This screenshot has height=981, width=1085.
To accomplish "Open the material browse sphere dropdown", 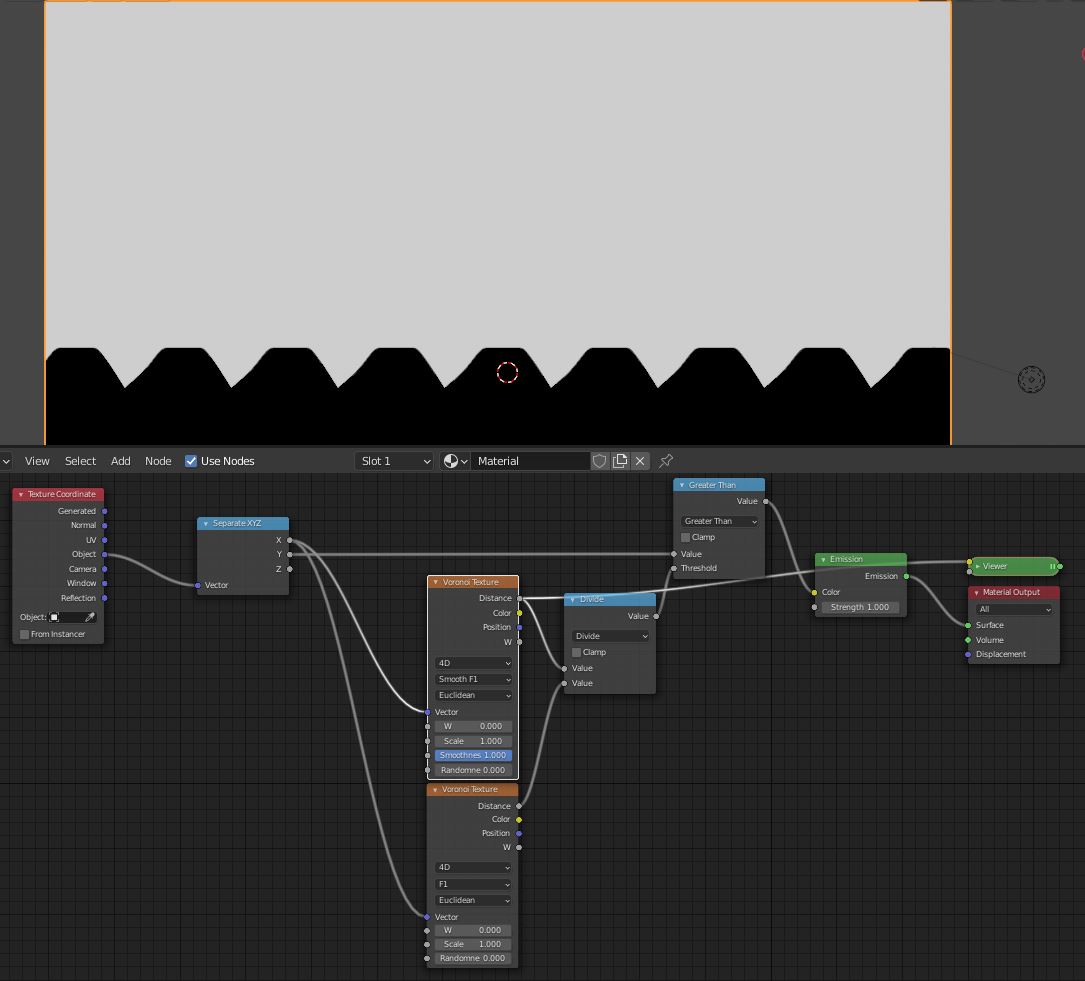I will (x=455, y=461).
